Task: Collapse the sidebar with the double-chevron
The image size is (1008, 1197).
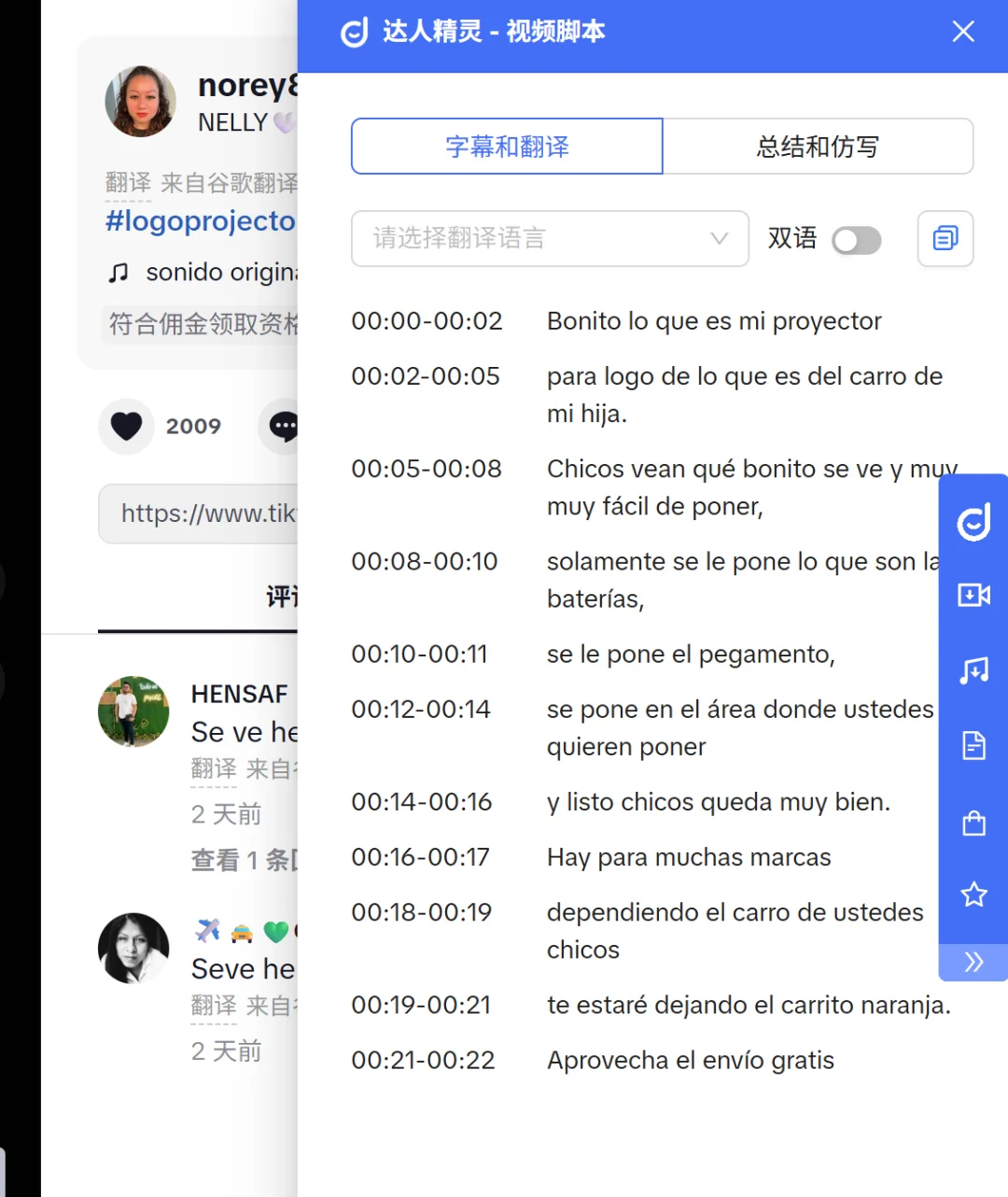Action: point(973,962)
